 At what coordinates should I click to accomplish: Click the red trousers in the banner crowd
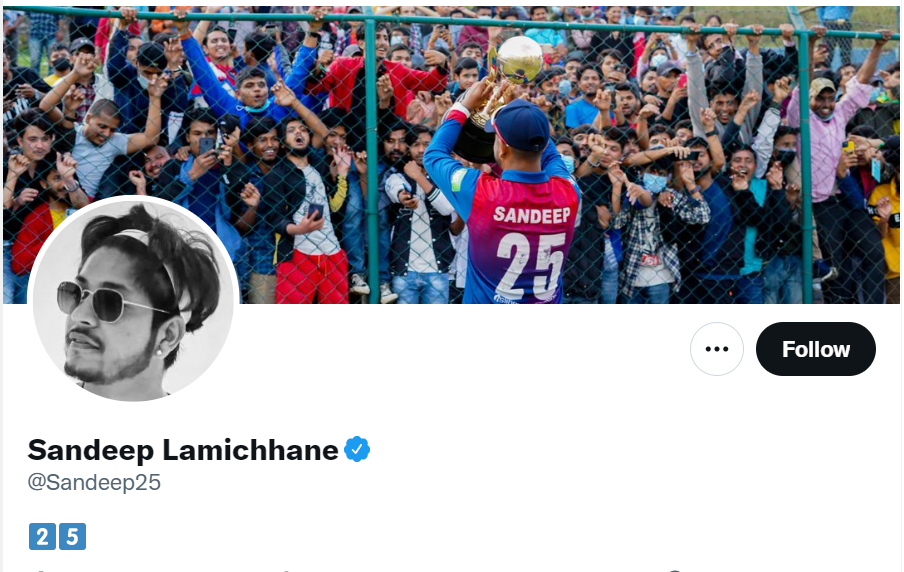312,276
